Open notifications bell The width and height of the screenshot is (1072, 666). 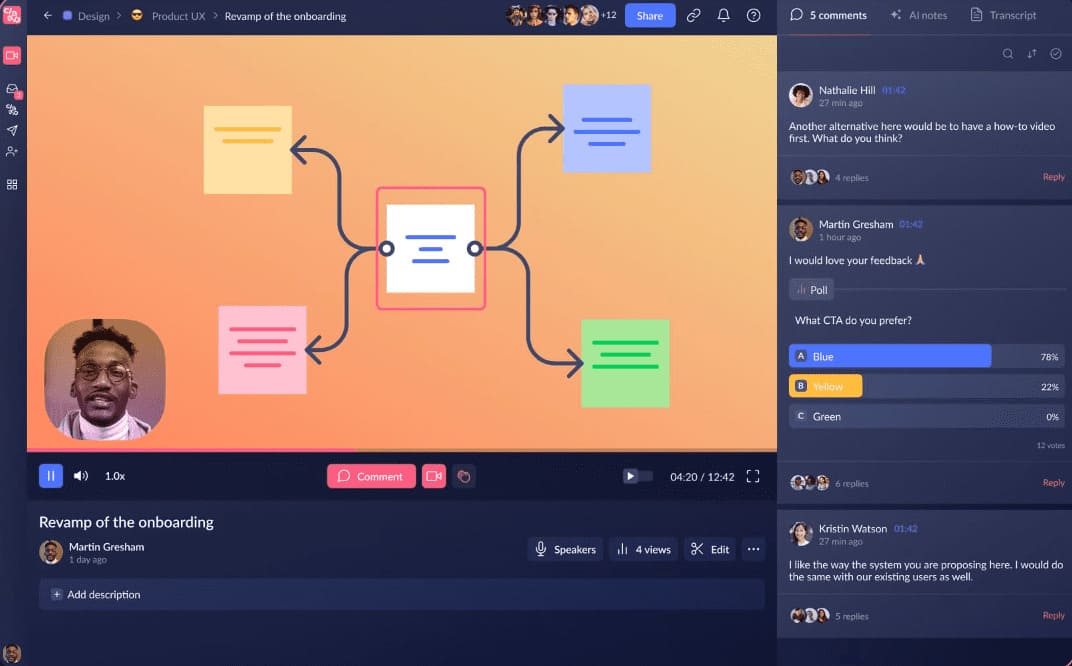point(723,15)
